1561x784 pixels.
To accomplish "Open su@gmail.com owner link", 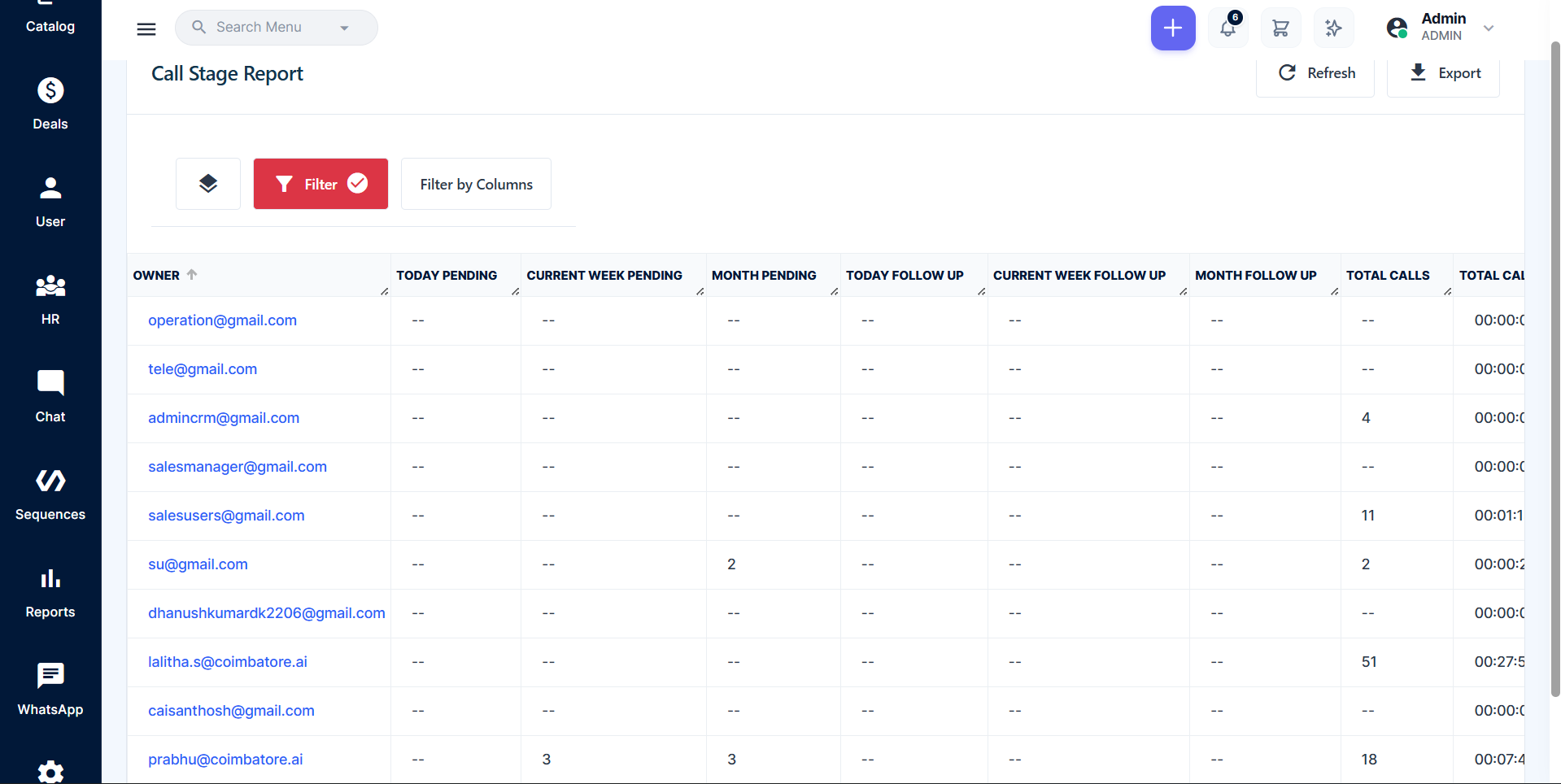I will [x=198, y=564].
